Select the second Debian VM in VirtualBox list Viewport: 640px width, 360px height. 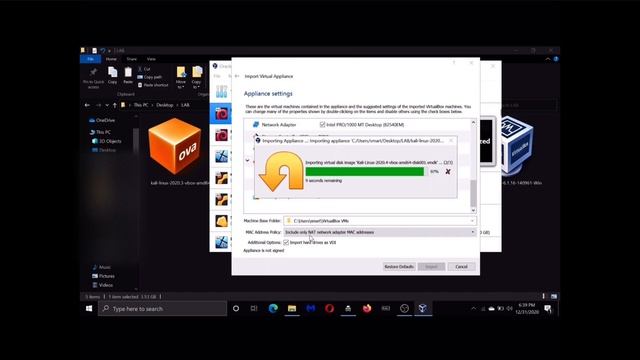[222, 135]
